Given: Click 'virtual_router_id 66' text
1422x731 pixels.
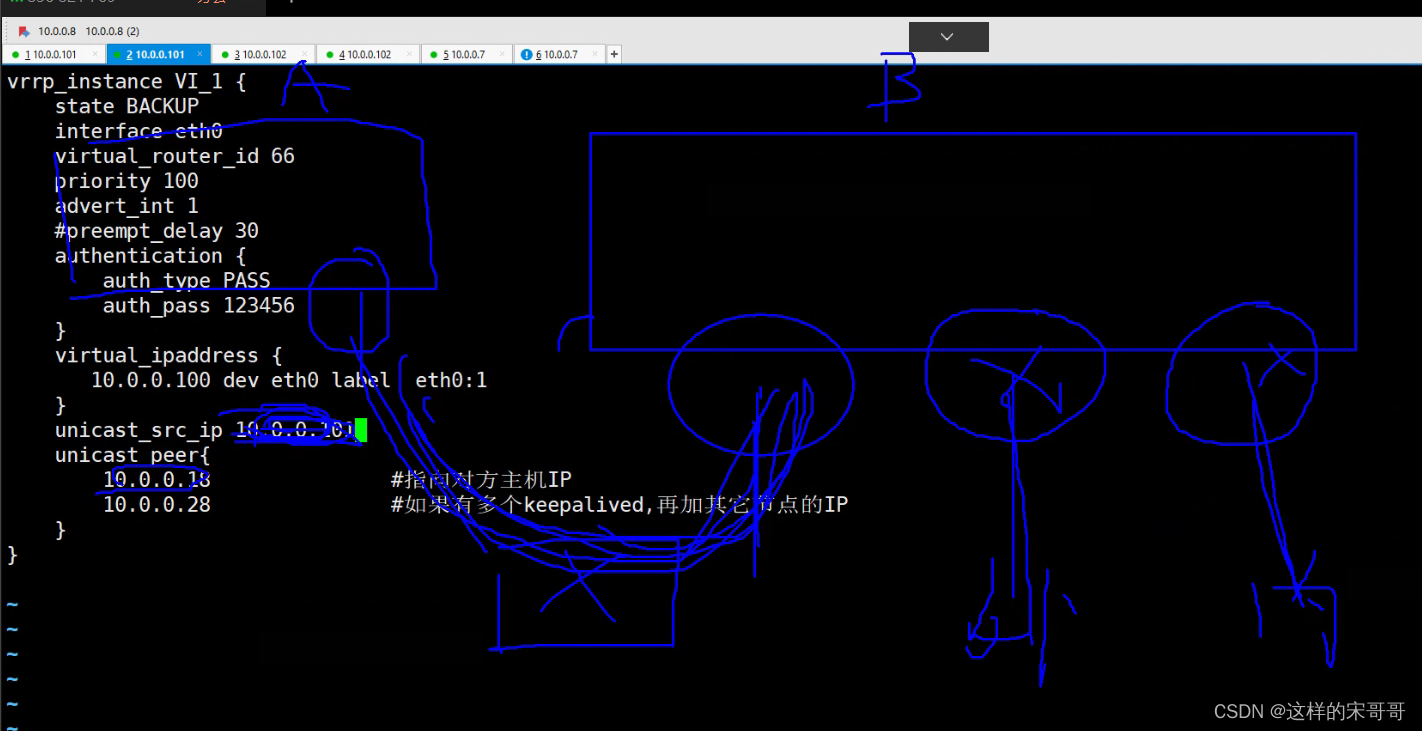Looking at the screenshot, I should 175,156.
